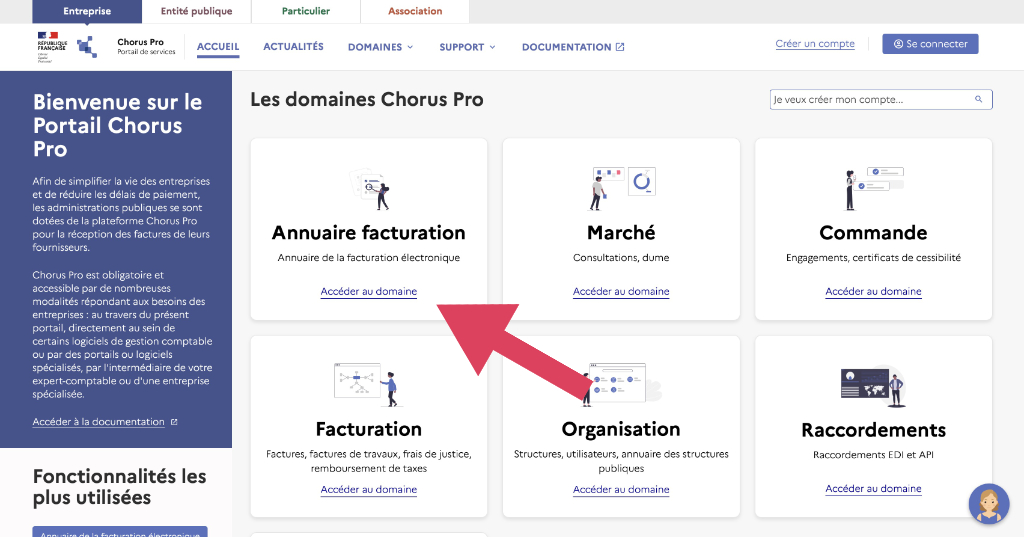Click the Annuaire de la facturation électronique button
1024x537 pixels.
pos(120,532)
